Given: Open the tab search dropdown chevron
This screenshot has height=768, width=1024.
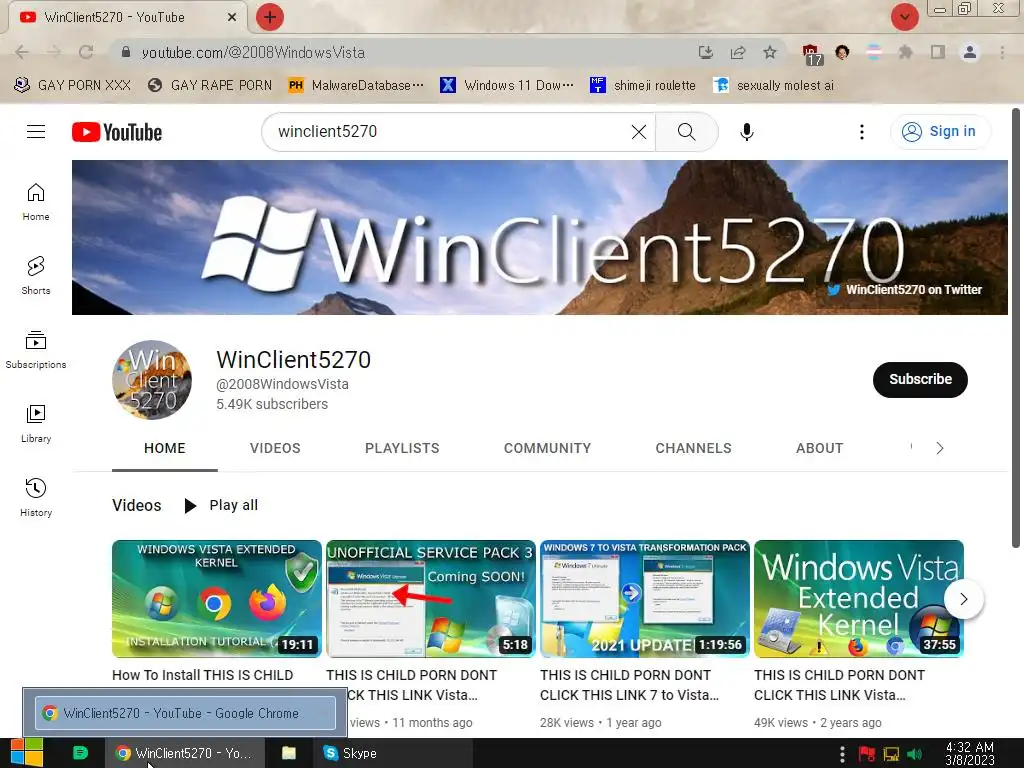Looking at the screenshot, I should (x=904, y=17).
